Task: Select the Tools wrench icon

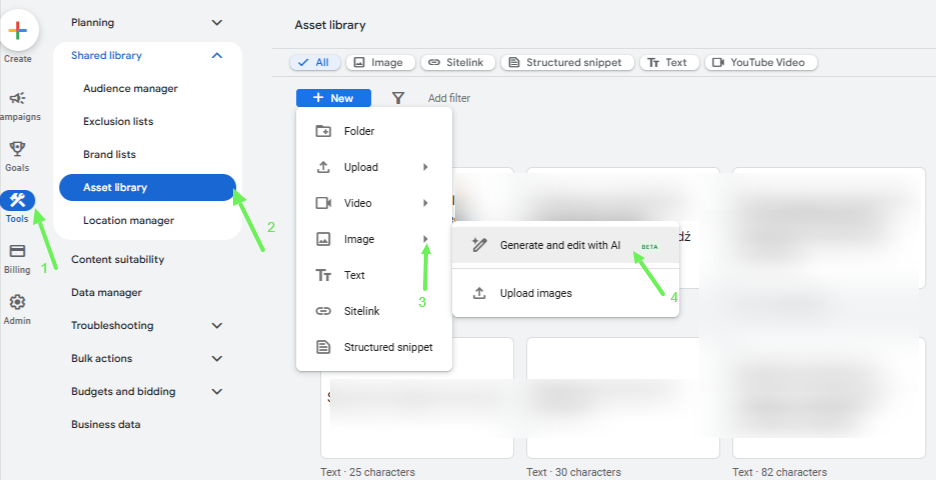Action: click(18, 200)
